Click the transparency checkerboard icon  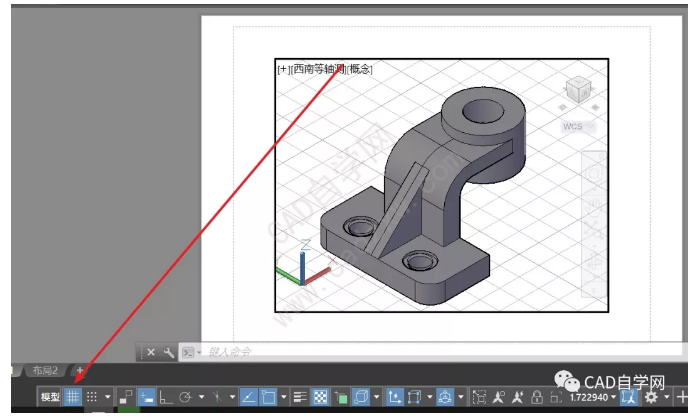click(x=320, y=397)
